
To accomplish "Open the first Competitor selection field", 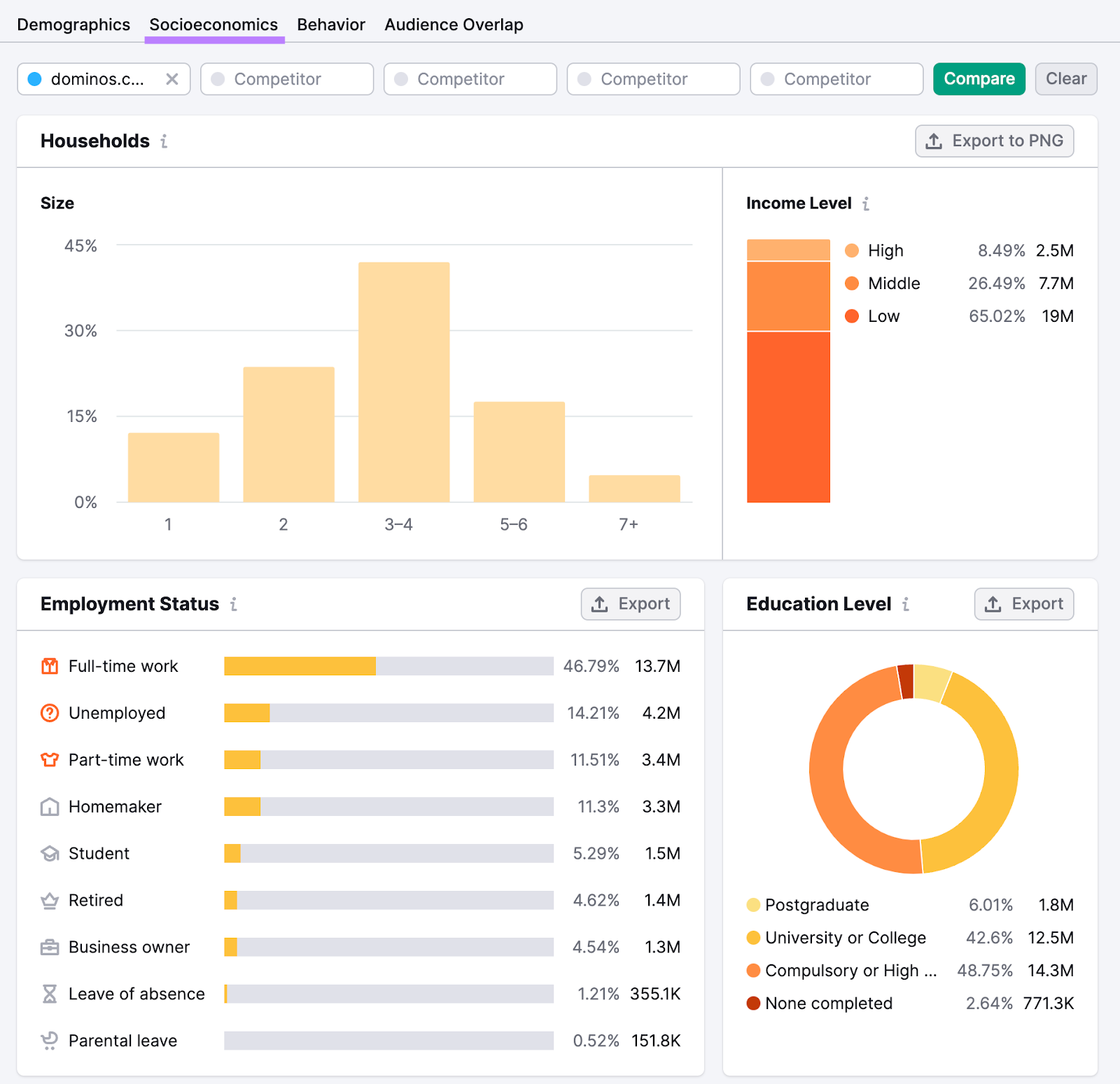I will (287, 79).
